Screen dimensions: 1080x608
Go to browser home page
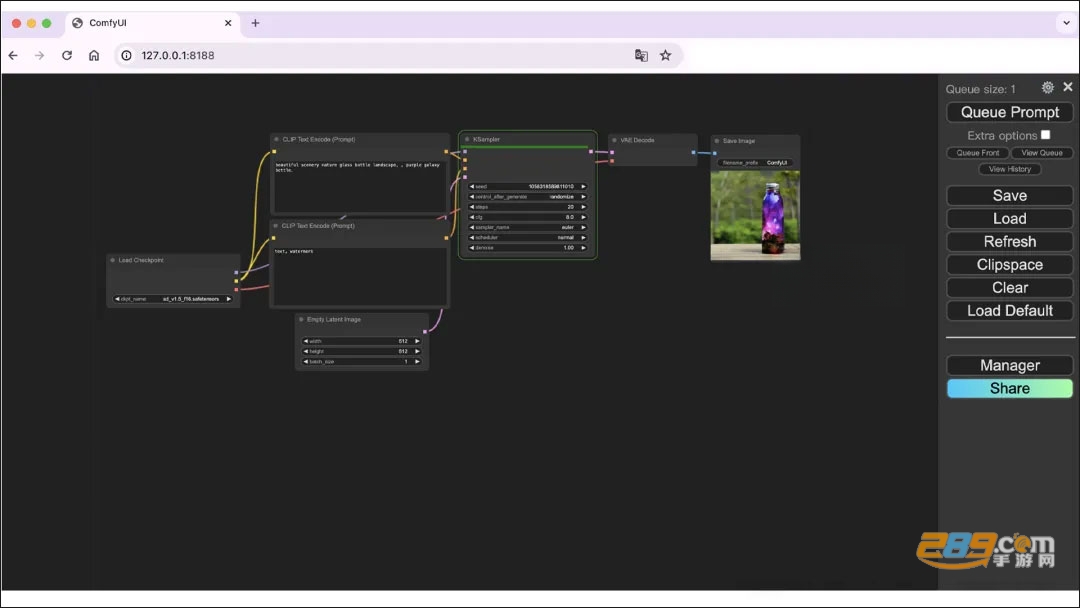click(94, 55)
